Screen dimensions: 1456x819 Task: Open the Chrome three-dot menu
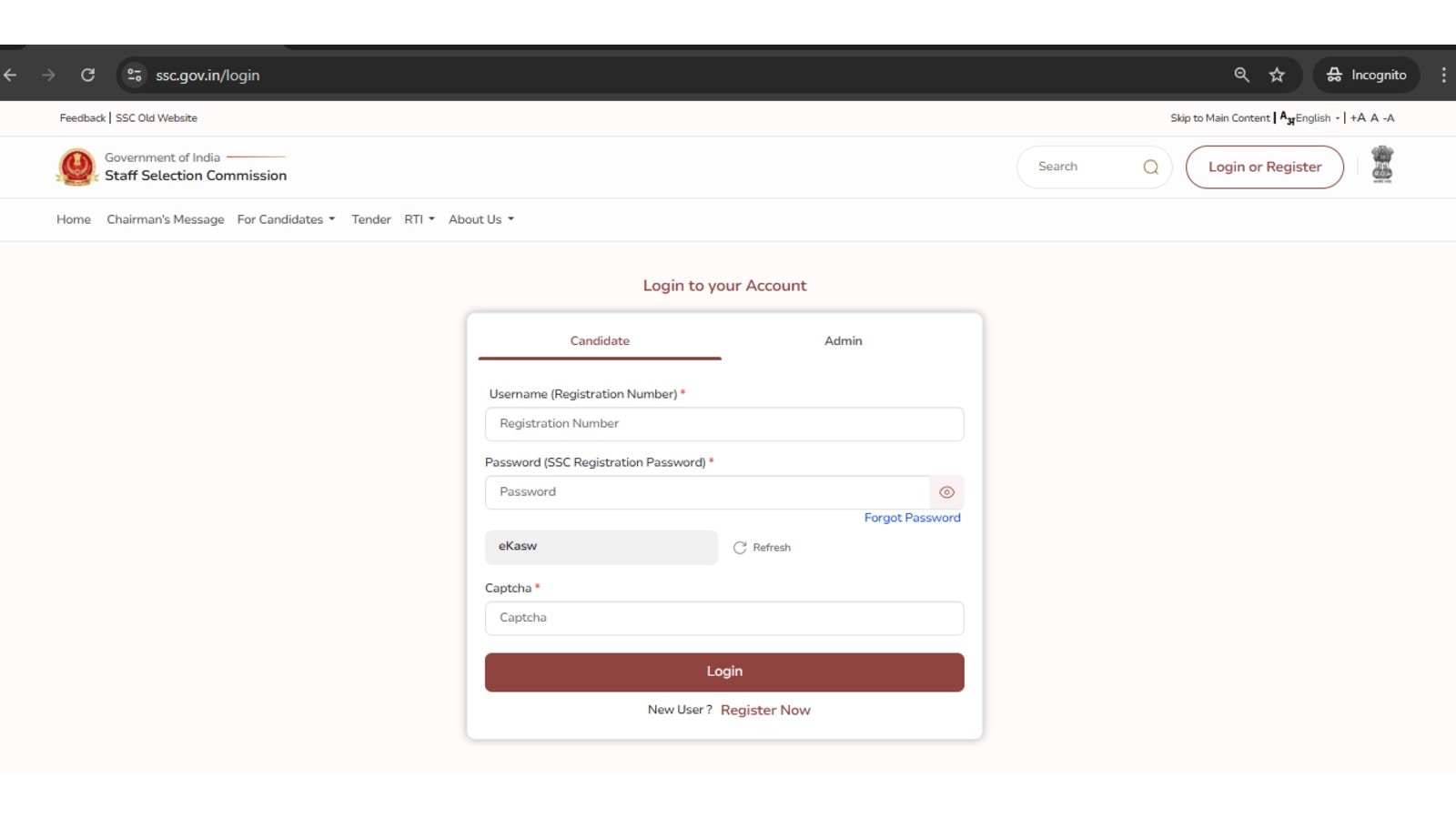coord(1443,75)
